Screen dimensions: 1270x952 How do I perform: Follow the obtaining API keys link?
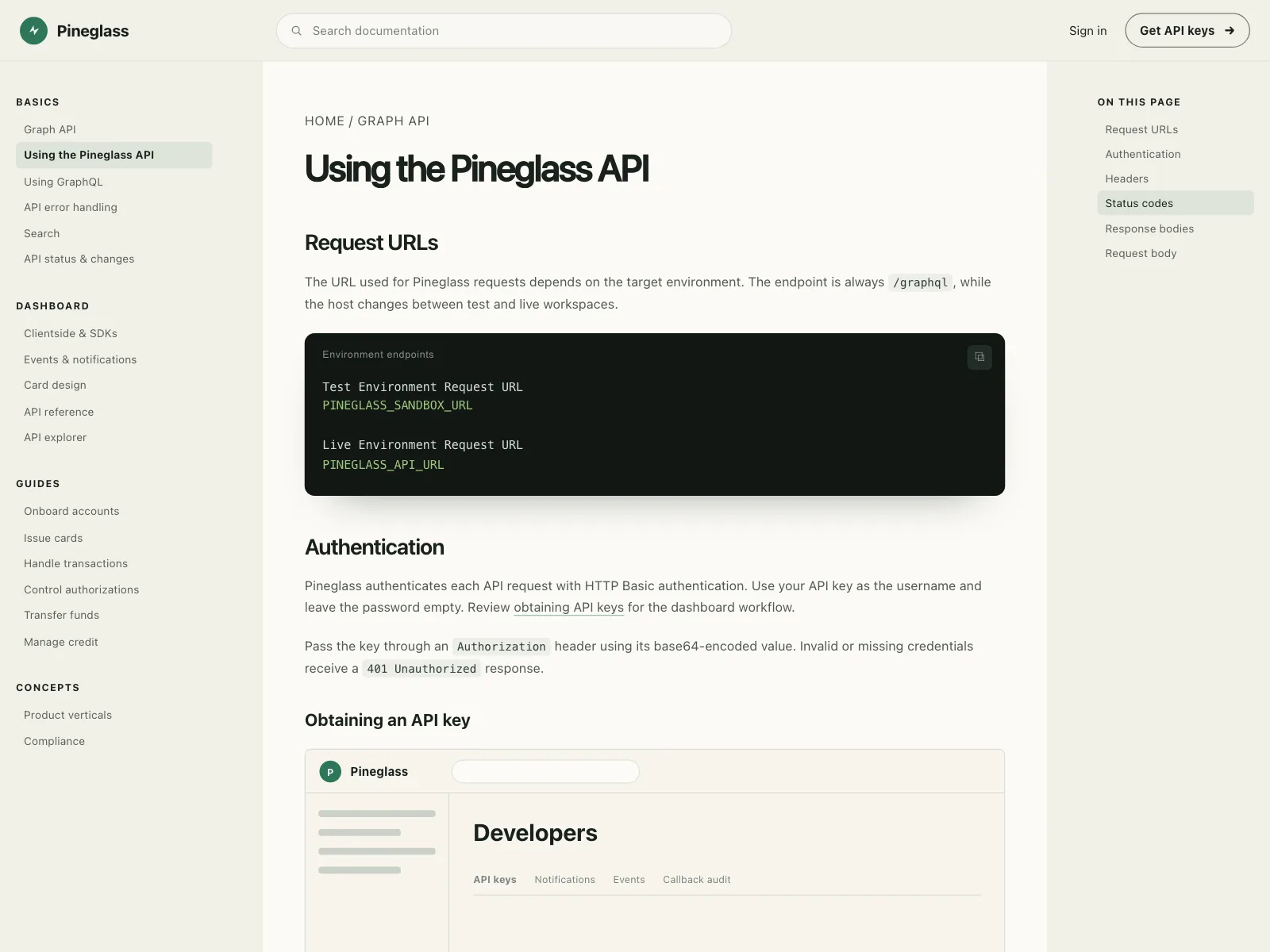[x=569, y=608]
